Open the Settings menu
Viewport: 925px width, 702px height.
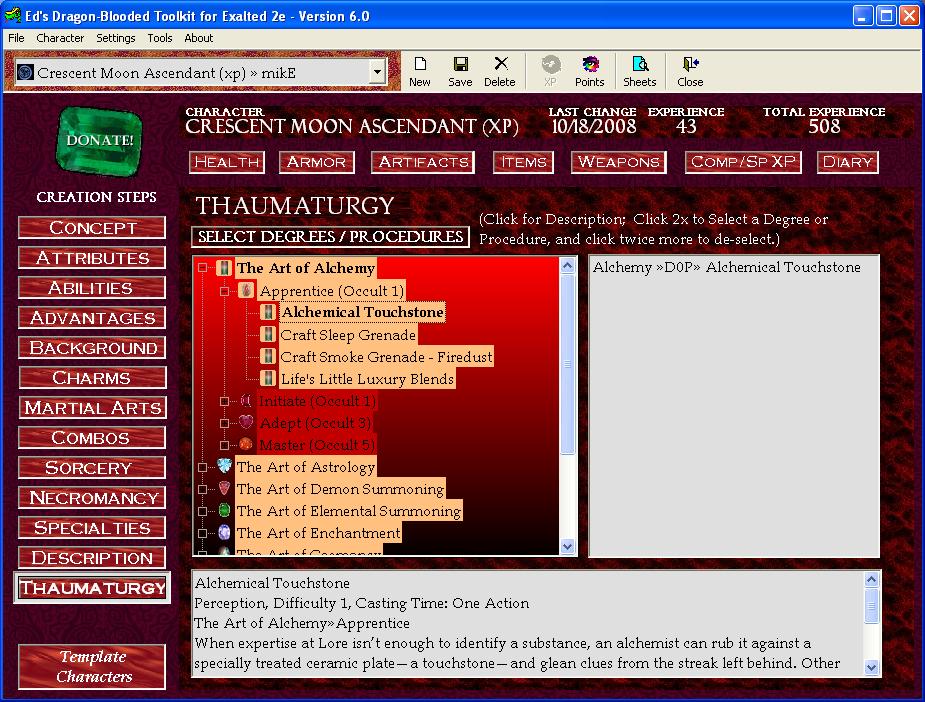116,38
